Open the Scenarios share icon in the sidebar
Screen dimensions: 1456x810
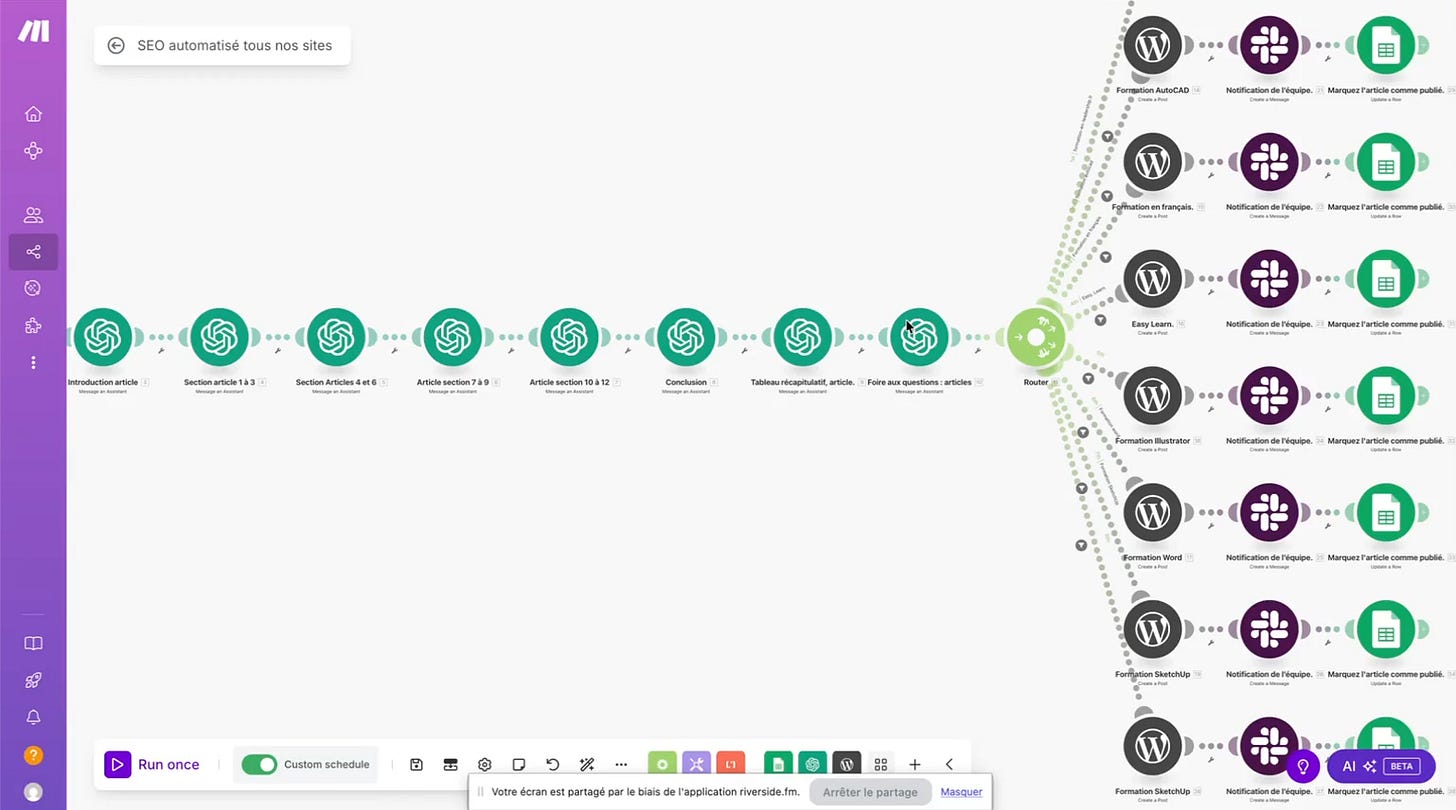[x=33, y=252]
